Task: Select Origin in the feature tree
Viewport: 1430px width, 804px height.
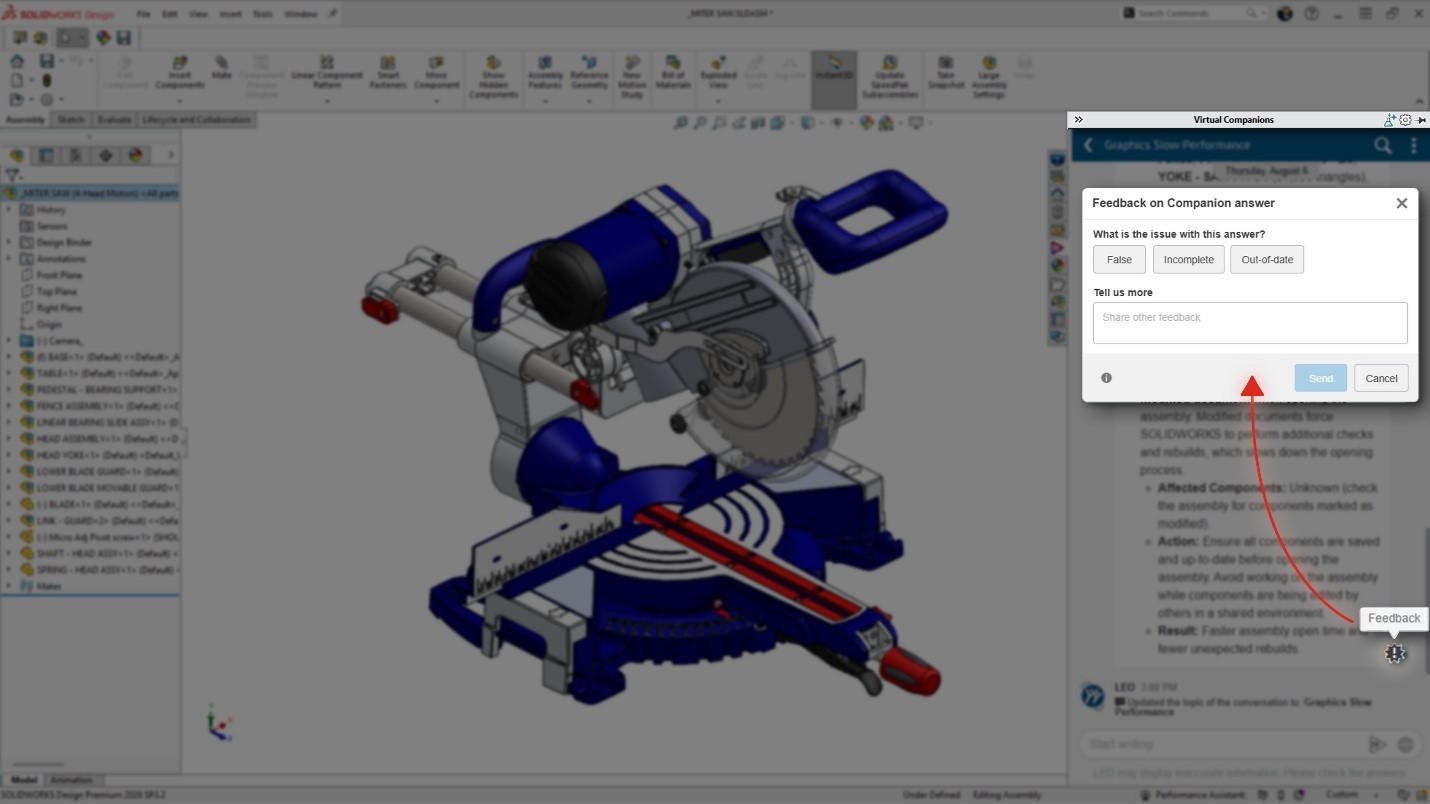Action: tap(41, 324)
